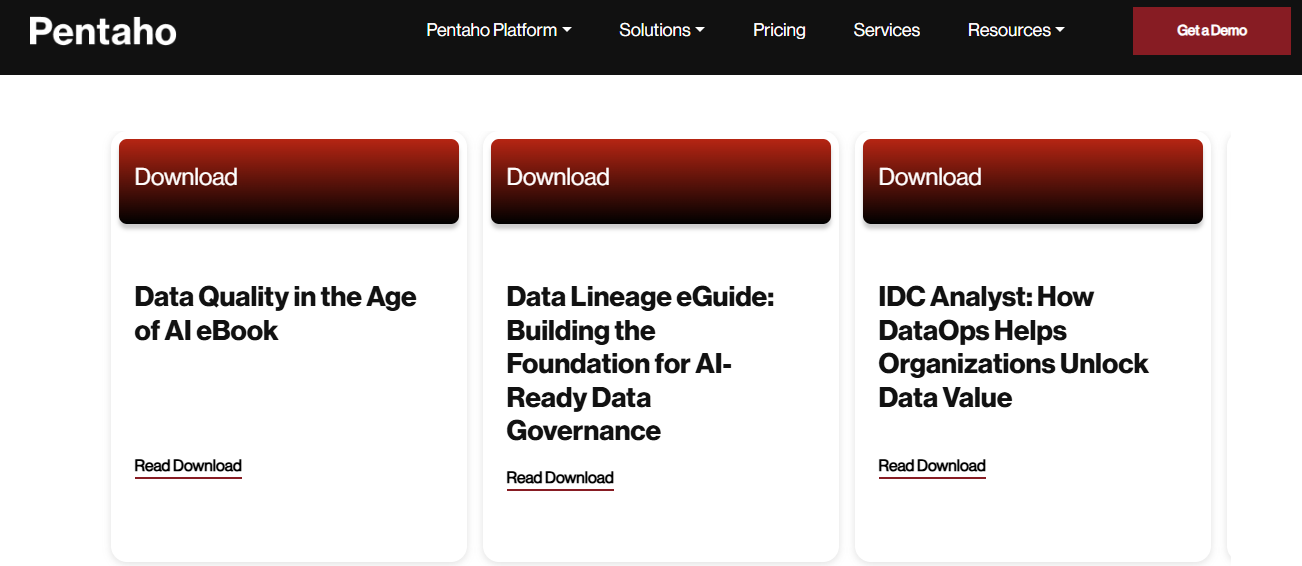
Task: Click the Pentaho logo
Action: pos(103,31)
